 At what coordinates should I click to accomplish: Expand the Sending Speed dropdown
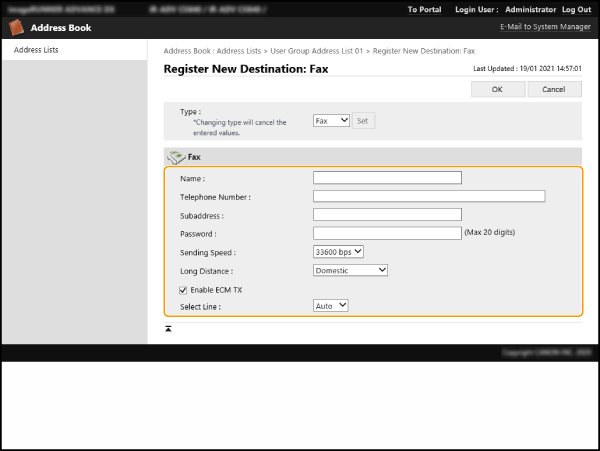pyautogui.click(x=339, y=251)
